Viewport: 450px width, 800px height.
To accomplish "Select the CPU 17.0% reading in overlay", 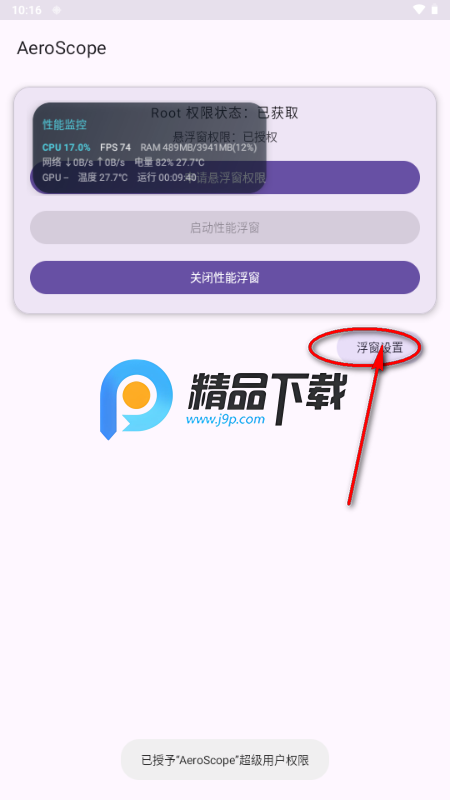I will [66, 147].
